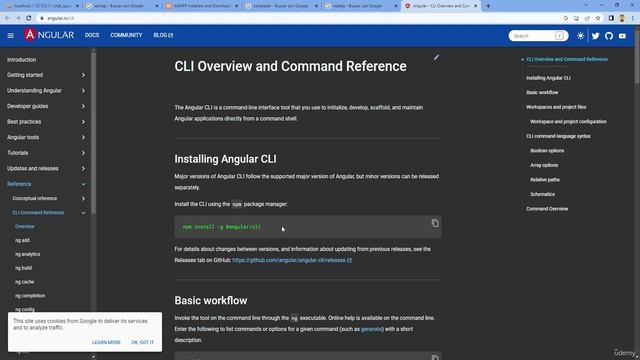Expand the Best practices section
Screen dimensions: 640x360
click(47, 122)
